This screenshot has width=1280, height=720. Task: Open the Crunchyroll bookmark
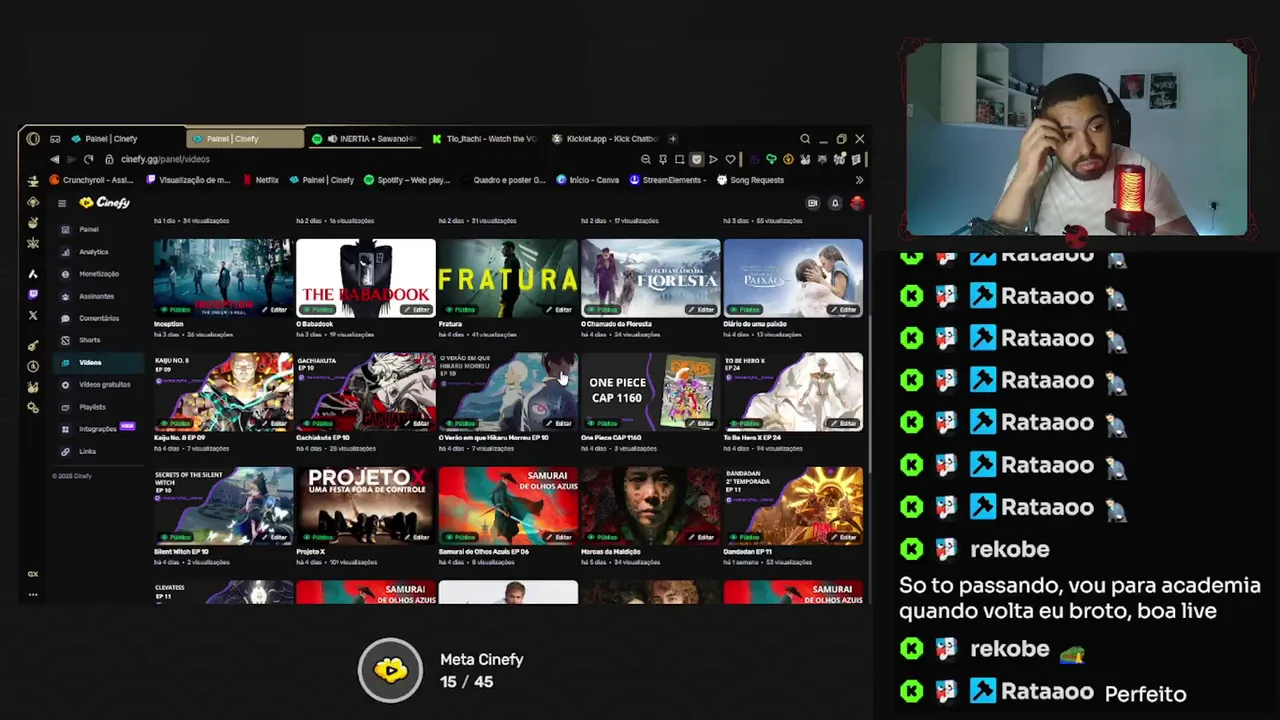tap(92, 180)
